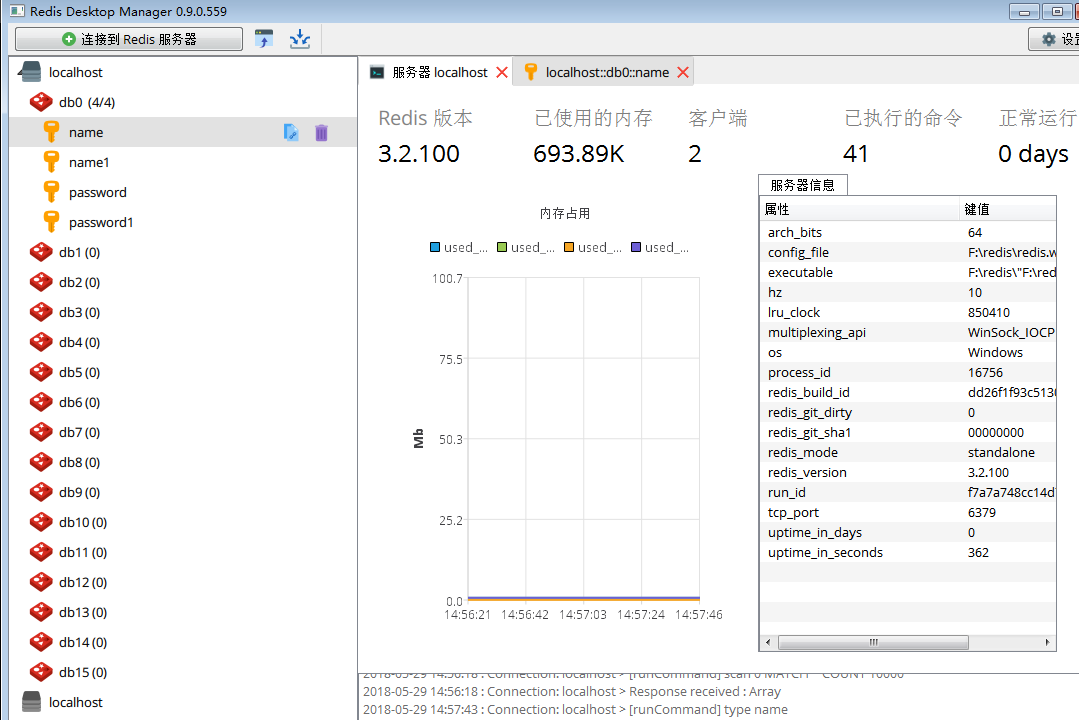Screen dimensions: 1079x720
Task: Open database db11 (0)
Action: pos(83,553)
